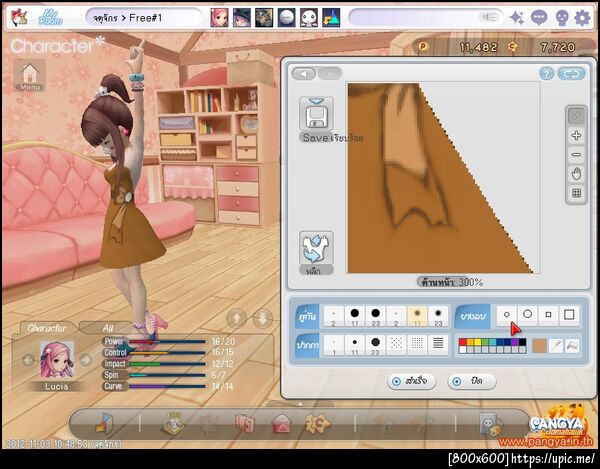Screen dimensions: 600x469
Task: Click the cash register shop icon in bottom bar
Action: pos(173,423)
